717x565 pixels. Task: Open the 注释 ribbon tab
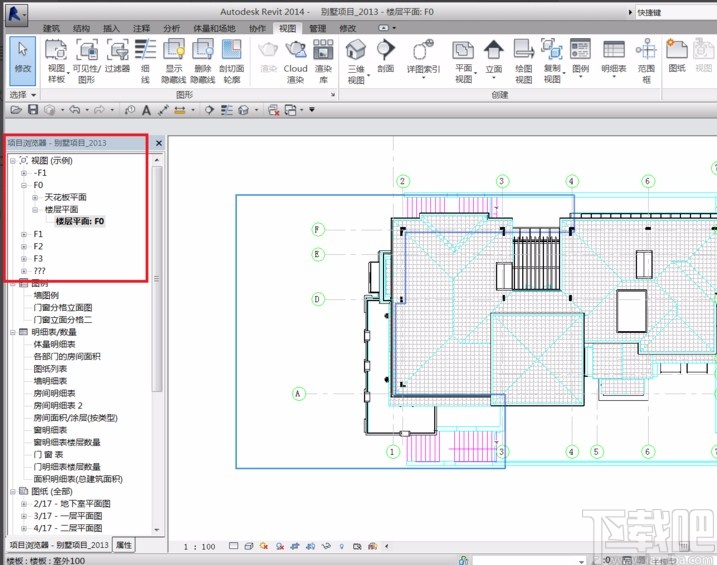141,28
